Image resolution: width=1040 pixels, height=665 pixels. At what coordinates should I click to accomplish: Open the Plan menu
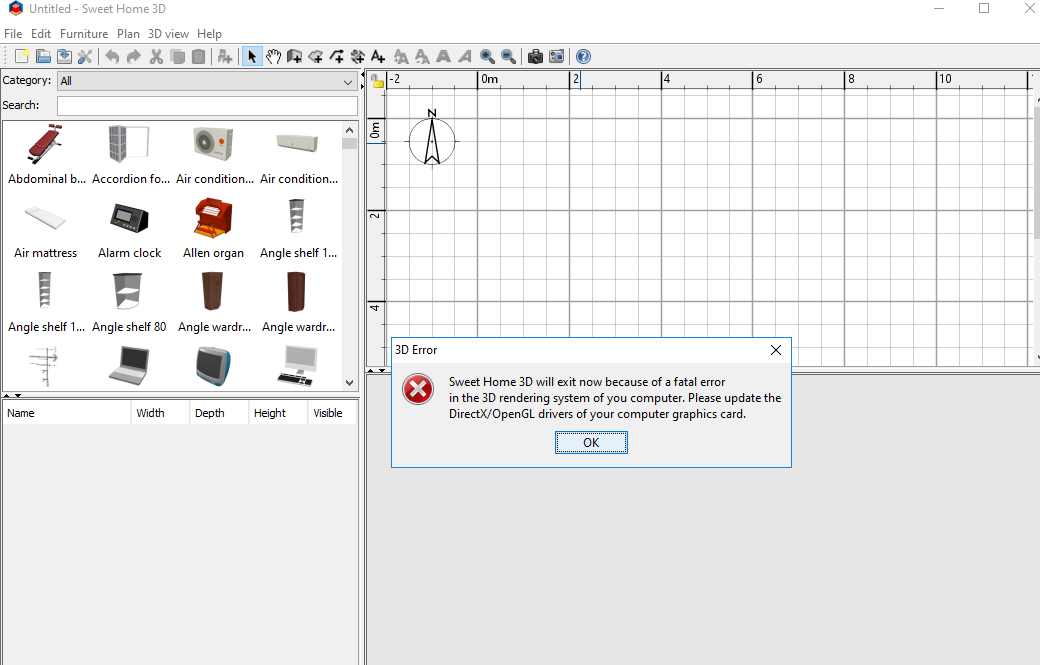[x=129, y=34]
